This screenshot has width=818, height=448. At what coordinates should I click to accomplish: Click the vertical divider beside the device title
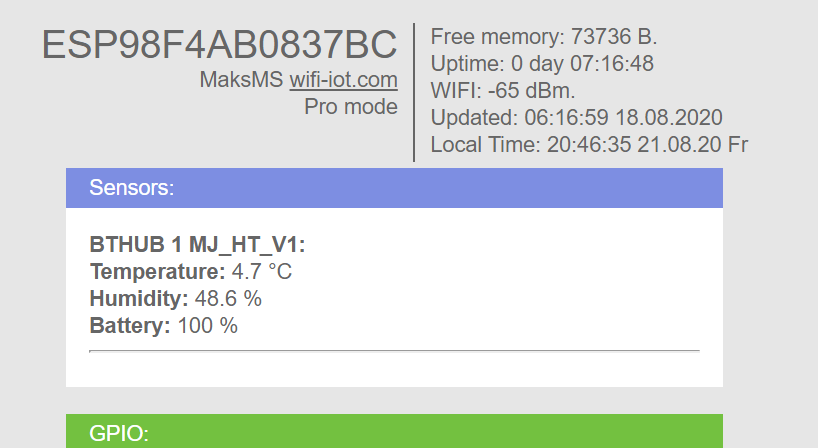(414, 92)
